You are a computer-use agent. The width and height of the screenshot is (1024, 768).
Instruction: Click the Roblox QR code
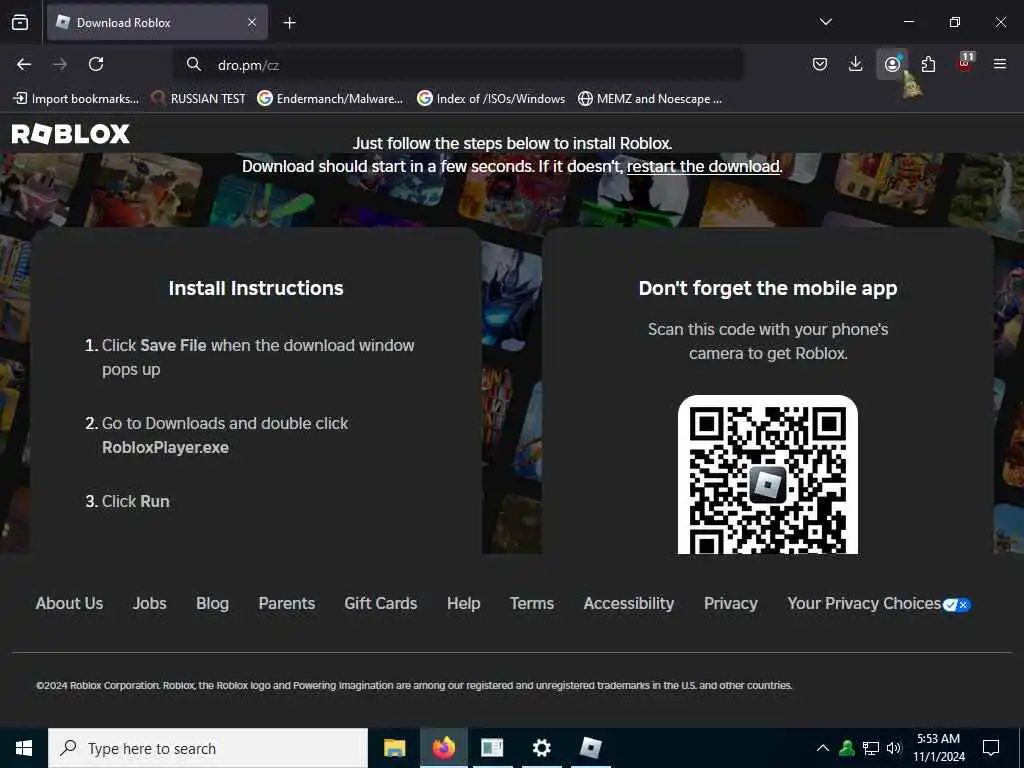(768, 475)
